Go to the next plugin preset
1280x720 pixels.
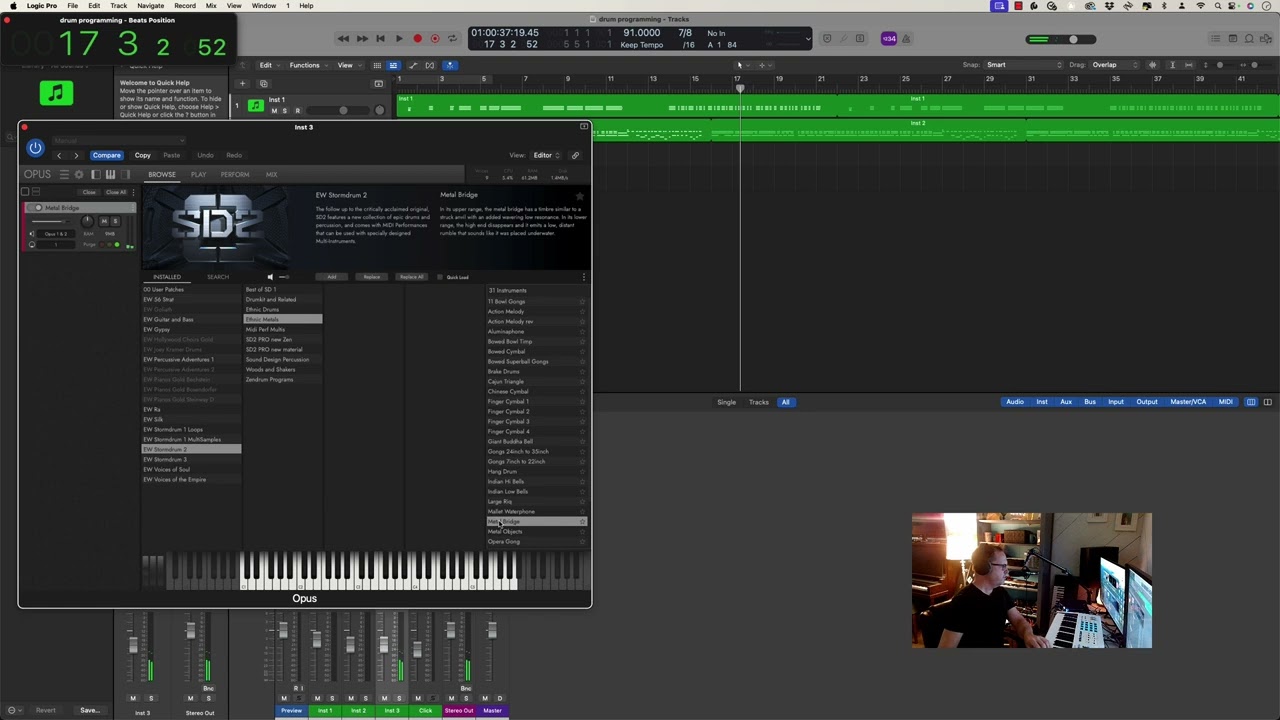(76, 155)
